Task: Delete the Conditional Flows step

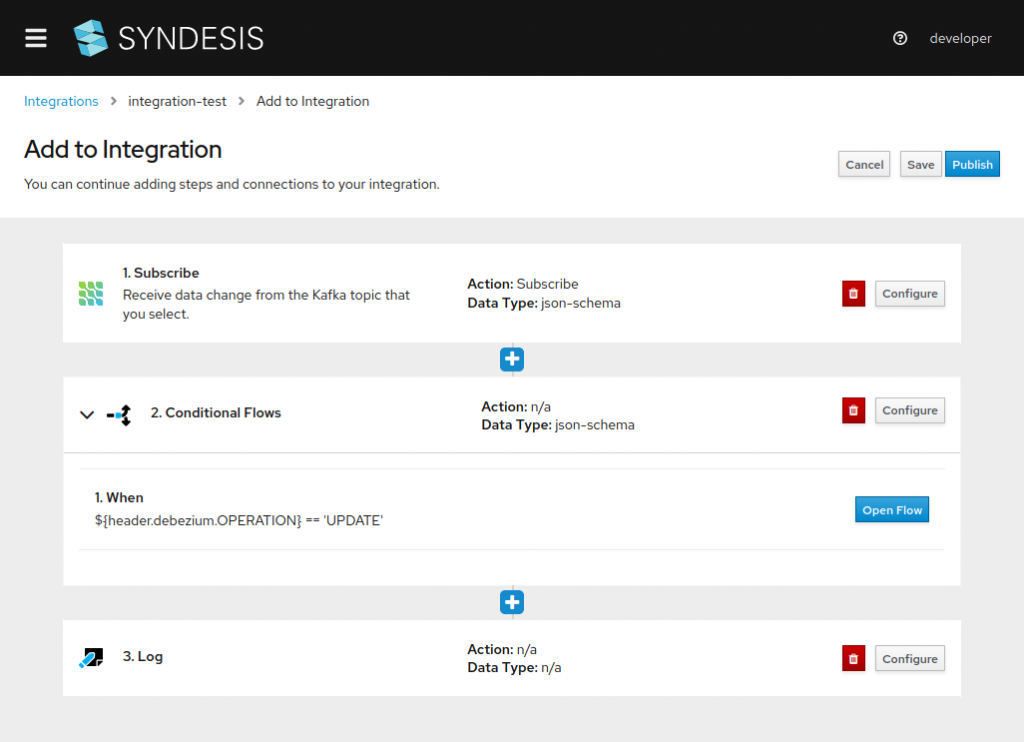Action: [x=853, y=411]
